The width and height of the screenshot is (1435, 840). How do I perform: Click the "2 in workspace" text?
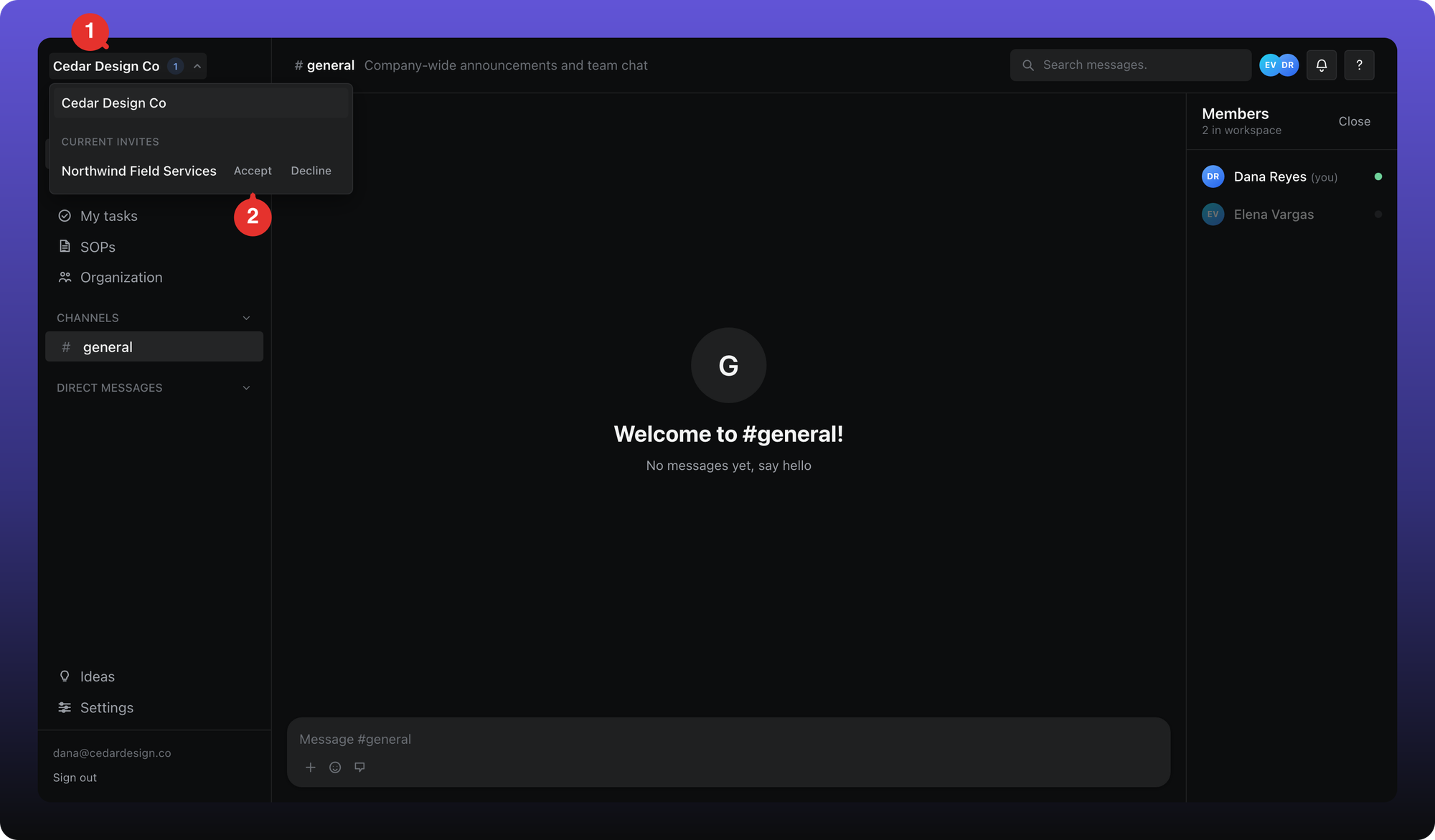coord(1241,131)
